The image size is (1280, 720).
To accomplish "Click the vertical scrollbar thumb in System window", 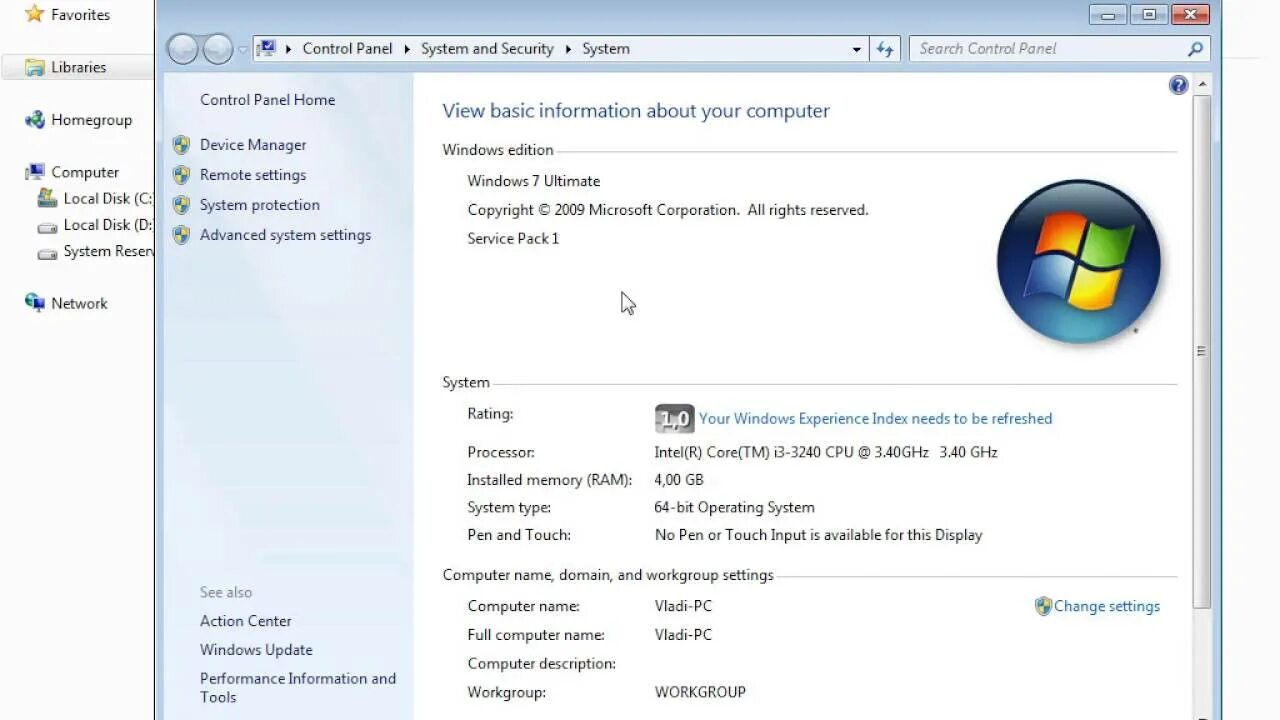I will coord(1202,352).
